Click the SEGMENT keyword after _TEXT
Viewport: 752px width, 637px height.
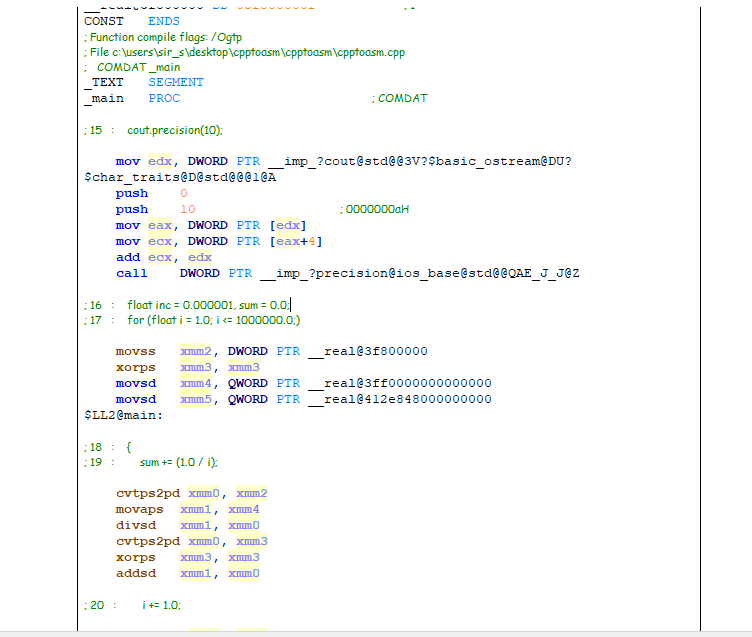[x=176, y=83]
